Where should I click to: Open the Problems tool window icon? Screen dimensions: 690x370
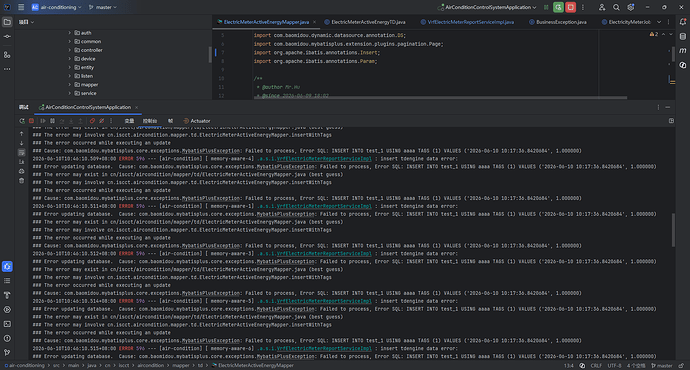[7, 338]
